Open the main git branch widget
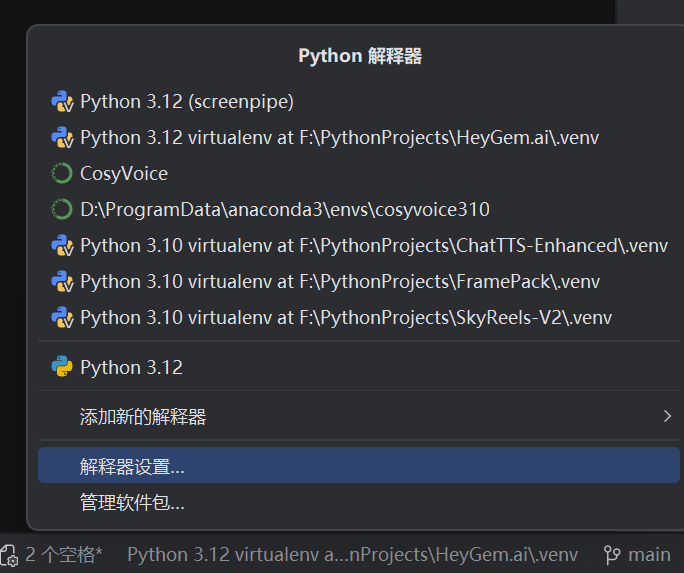The image size is (684, 573). pyautogui.click(x=638, y=555)
